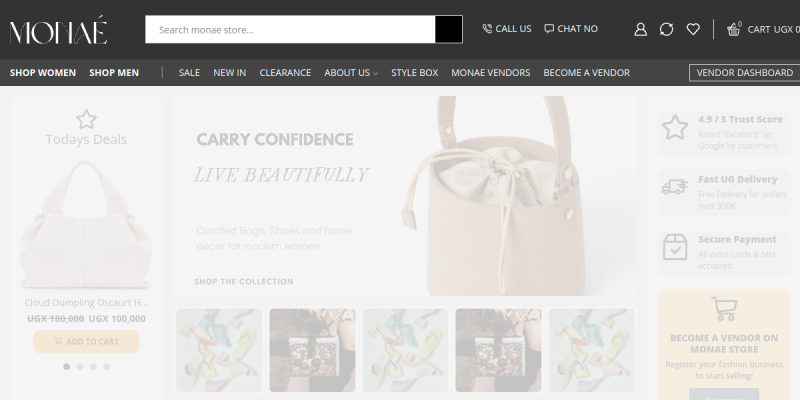Image resolution: width=800 pixels, height=400 pixels.
Task: Click Secure Payment heading
Action: pos(737,239)
